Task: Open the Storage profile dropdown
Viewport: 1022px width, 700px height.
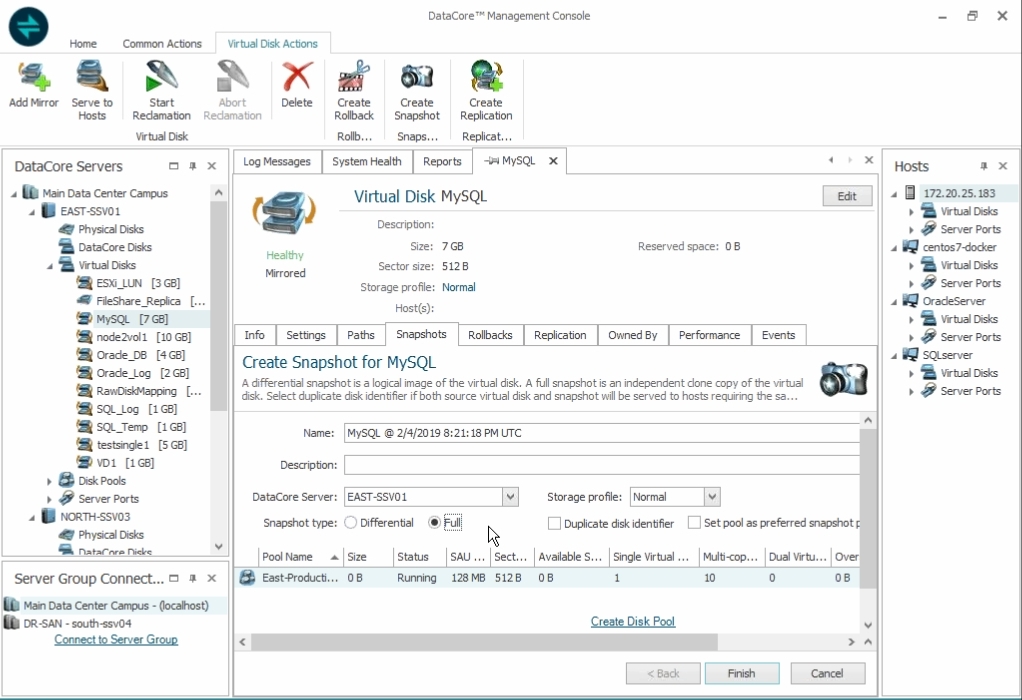Action: 712,497
